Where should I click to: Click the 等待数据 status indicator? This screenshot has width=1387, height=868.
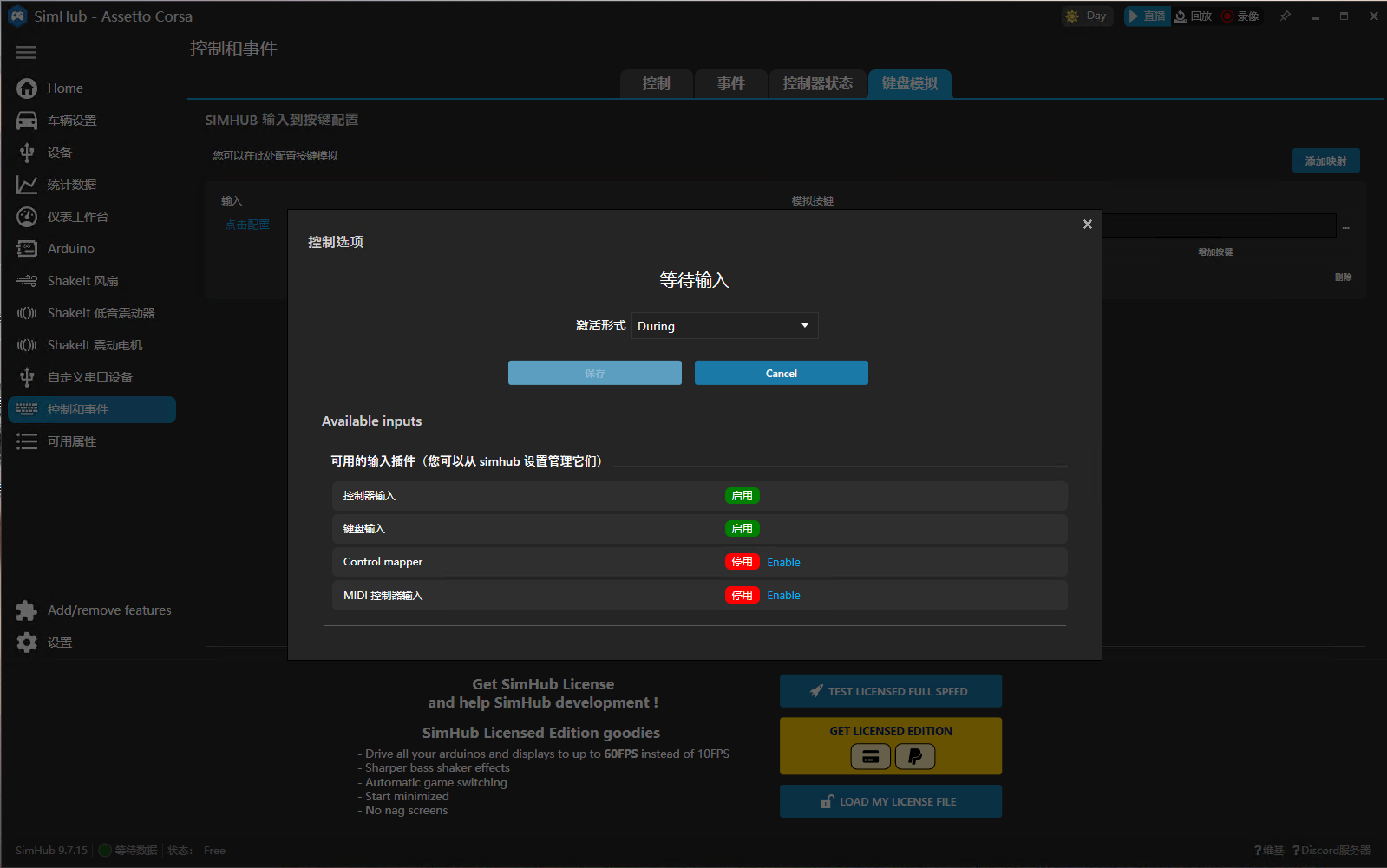coord(128,851)
